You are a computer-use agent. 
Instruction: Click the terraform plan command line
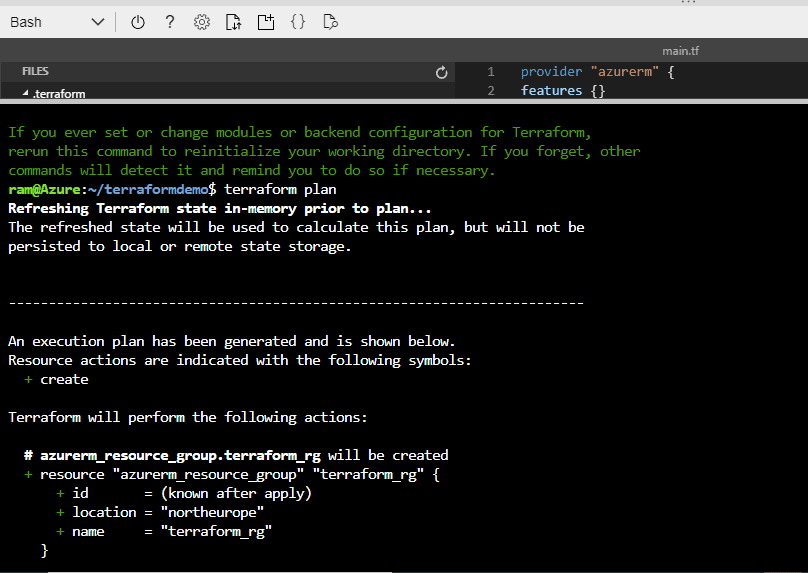point(281,189)
